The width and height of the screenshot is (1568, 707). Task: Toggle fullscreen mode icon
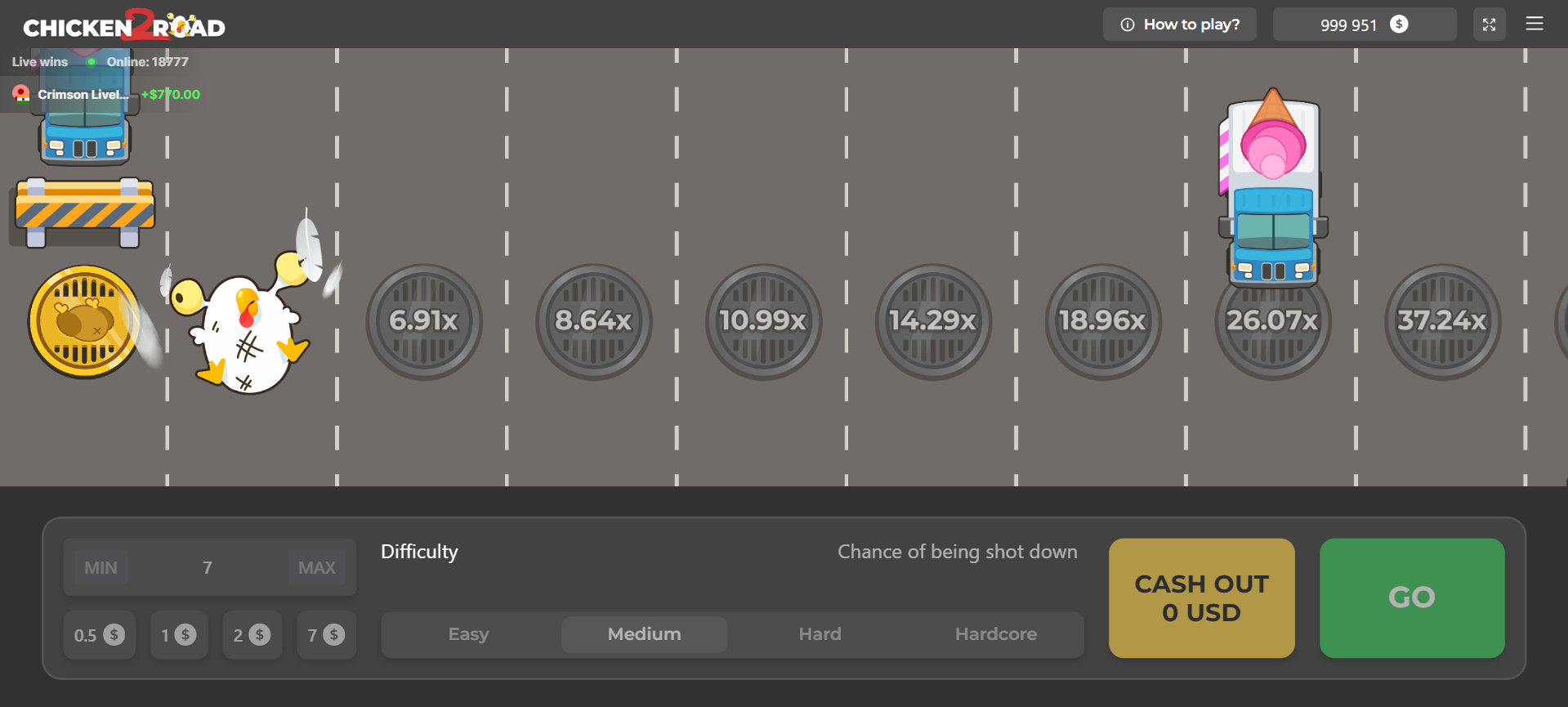pyautogui.click(x=1489, y=25)
